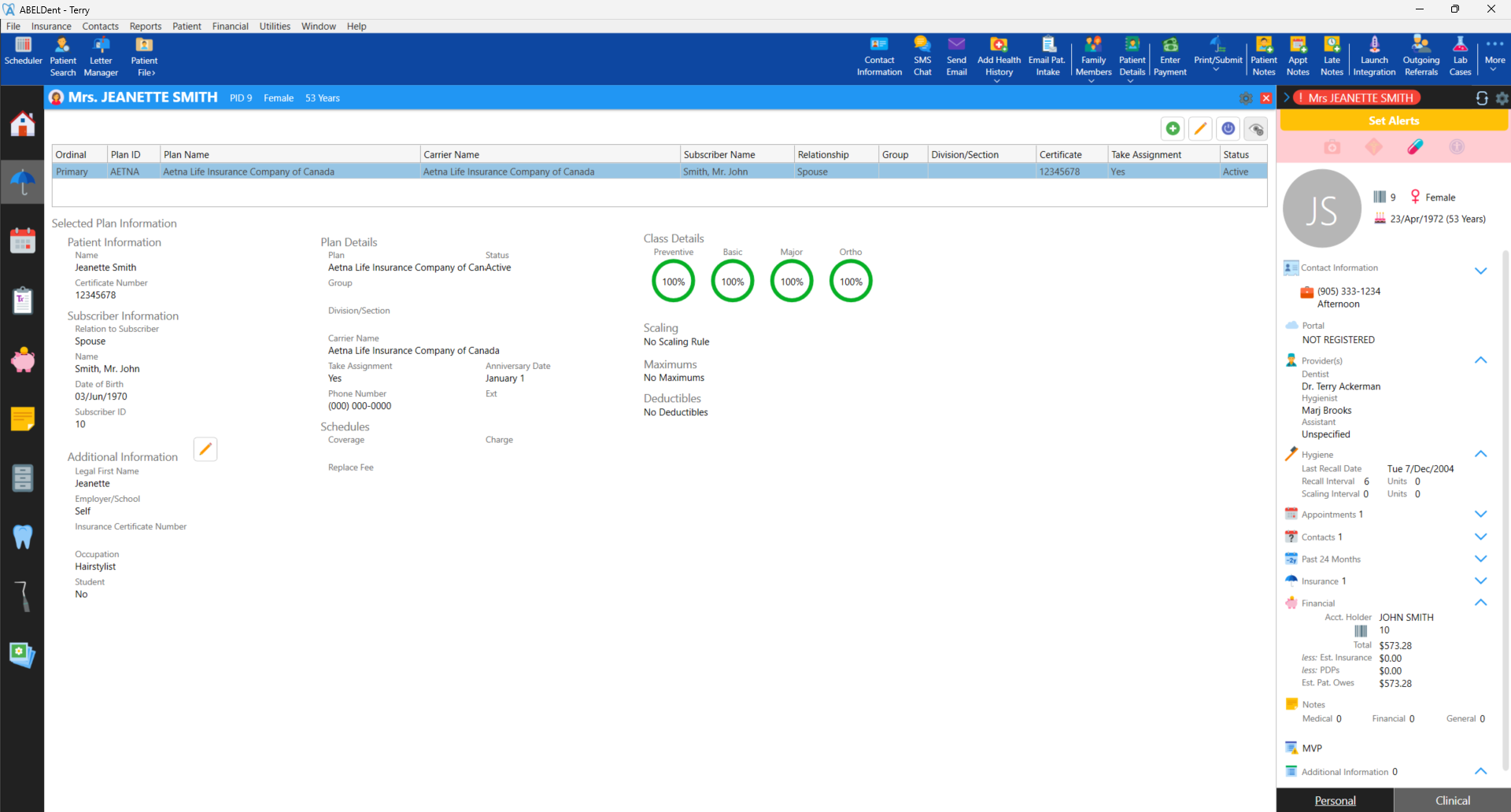The width and height of the screenshot is (1511, 812).
Task: Edit the plan using the pencil icon
Action: [x=1200, y=128]
